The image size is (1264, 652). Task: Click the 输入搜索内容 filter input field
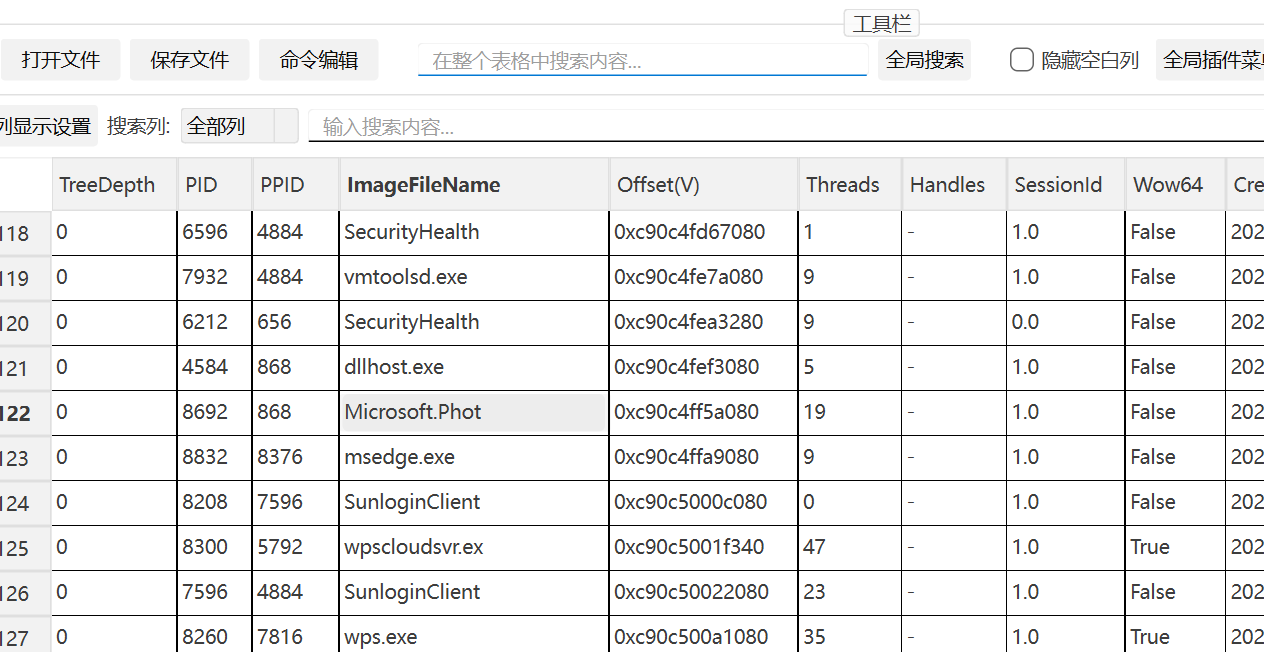click(786, 126)
